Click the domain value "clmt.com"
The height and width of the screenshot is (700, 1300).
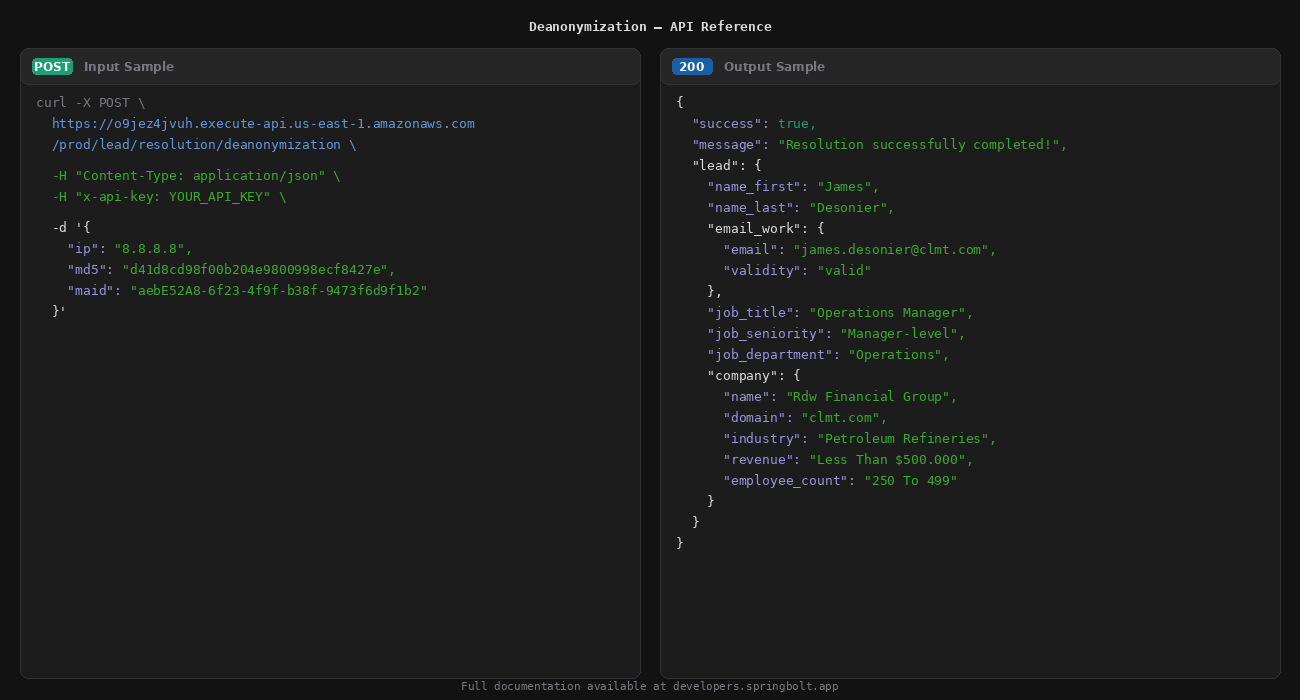pos(844,418)
